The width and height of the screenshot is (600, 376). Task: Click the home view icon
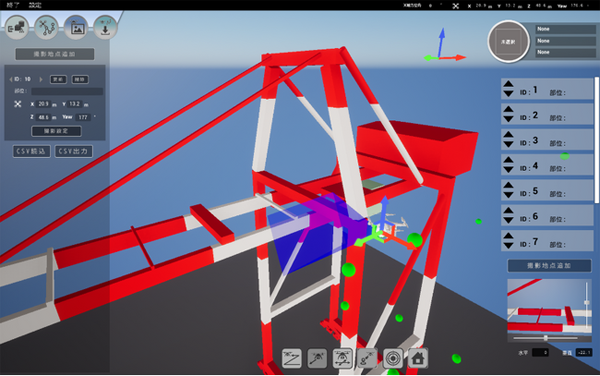(418, 358)
